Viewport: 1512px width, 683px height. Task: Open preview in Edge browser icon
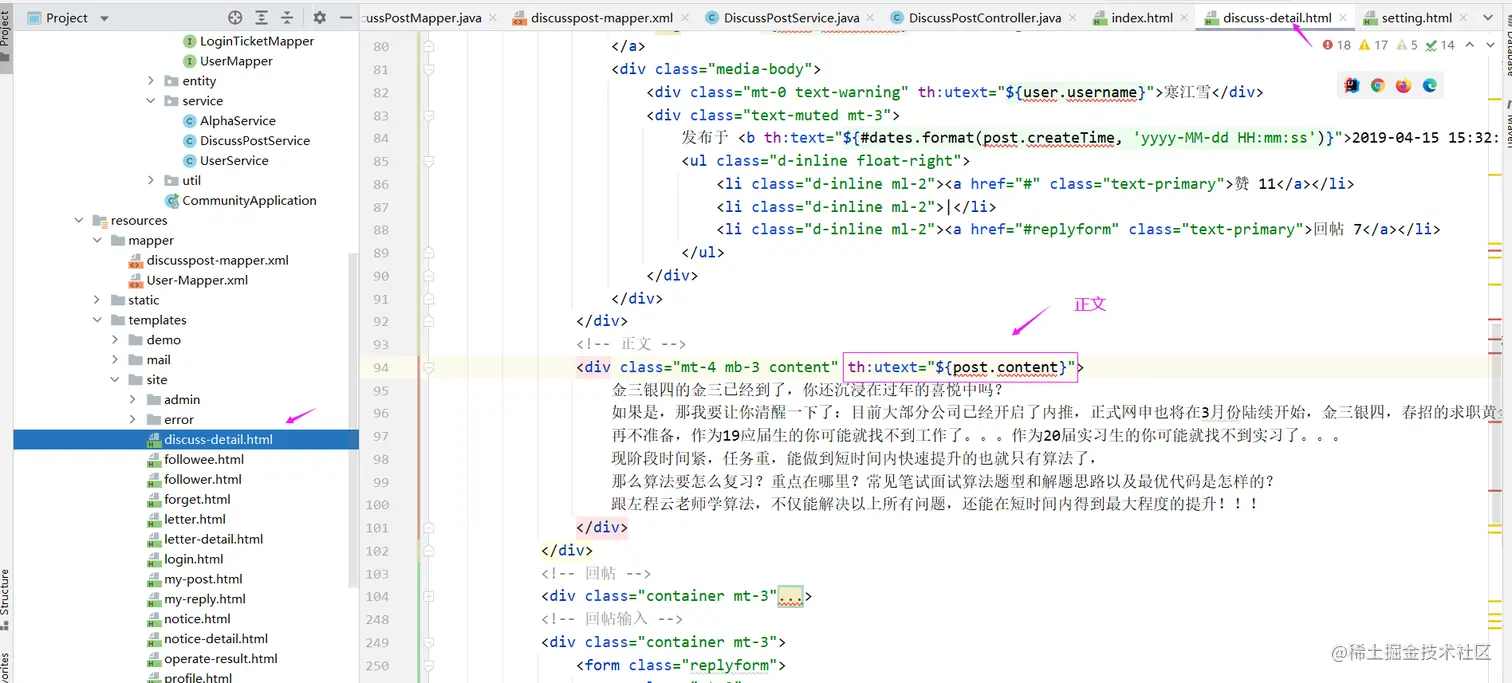click(1430, 86)
